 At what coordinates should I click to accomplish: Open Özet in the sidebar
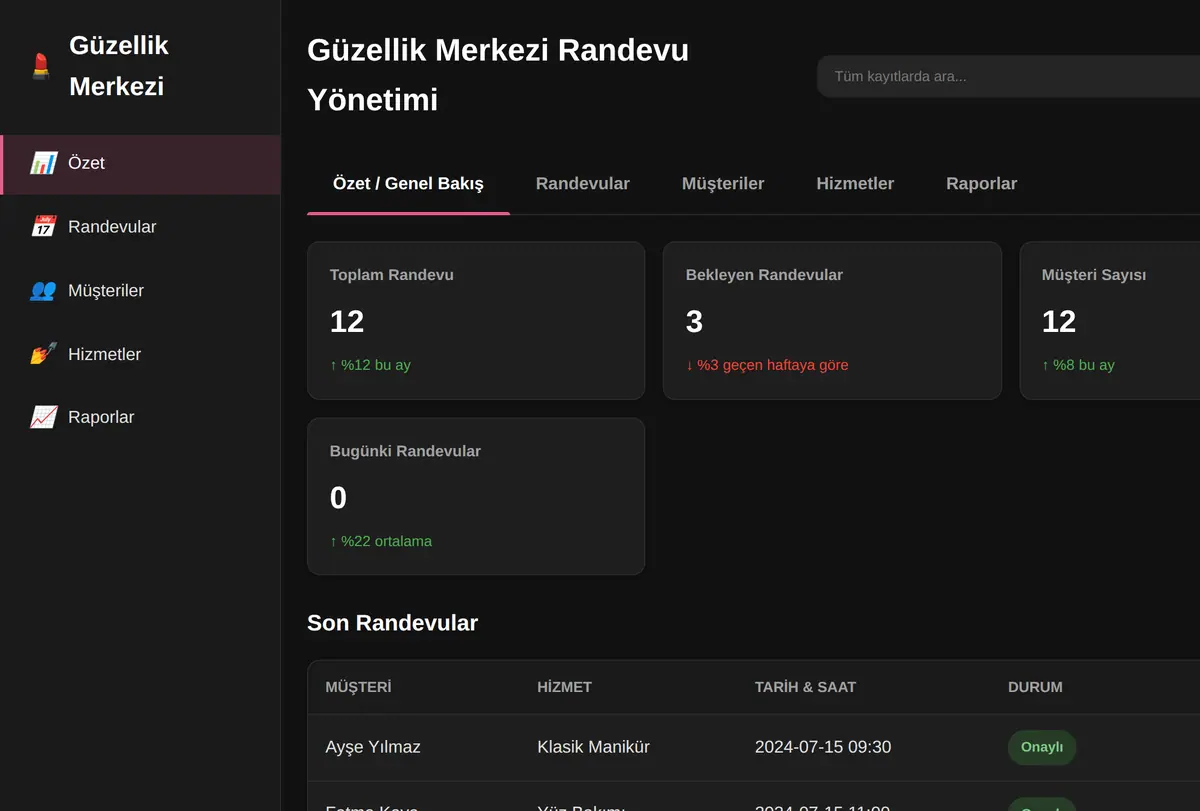[x=140, y=163]
